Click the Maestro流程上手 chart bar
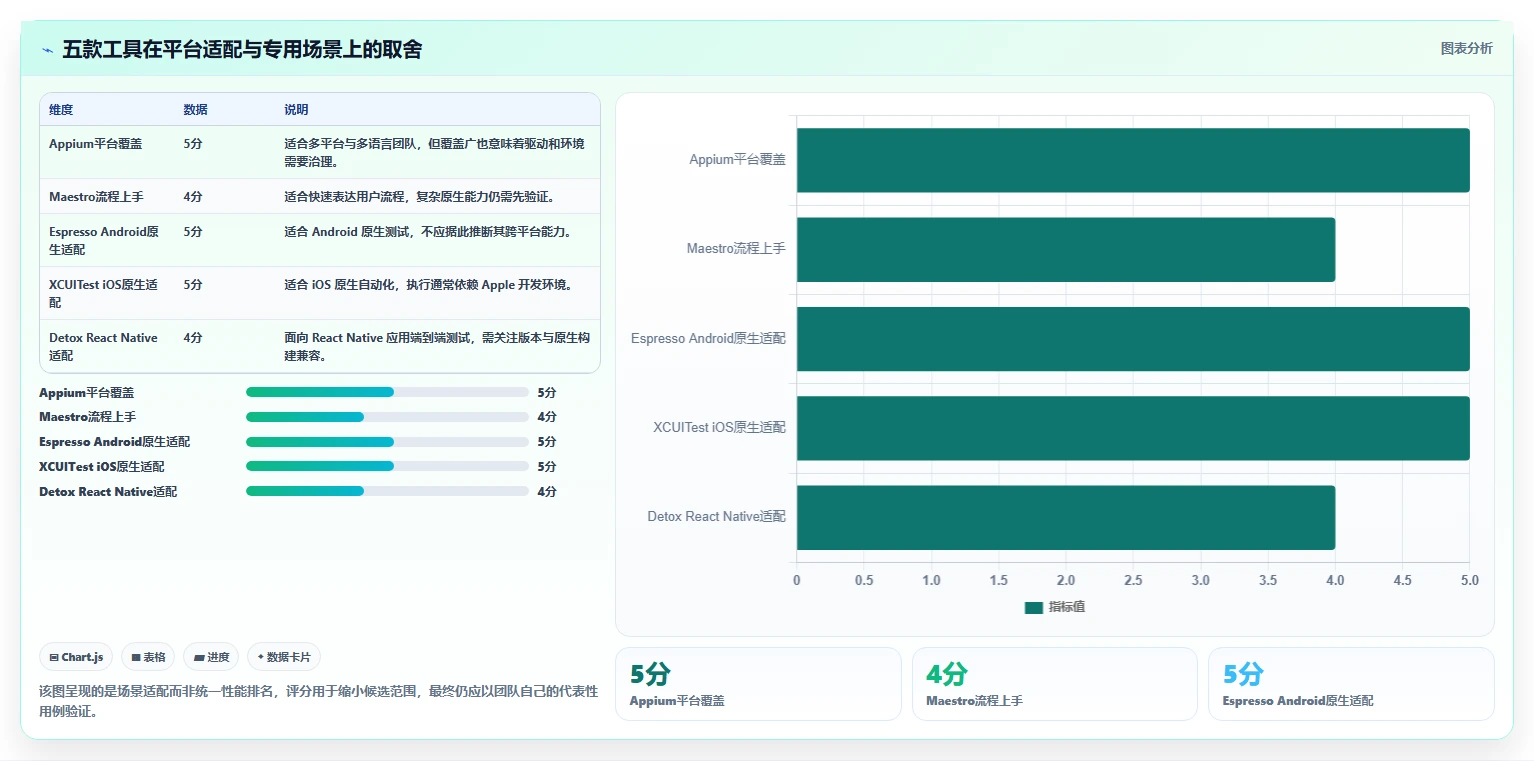The height and width of the screenshot is (761, 1534). click(1066, 249)
